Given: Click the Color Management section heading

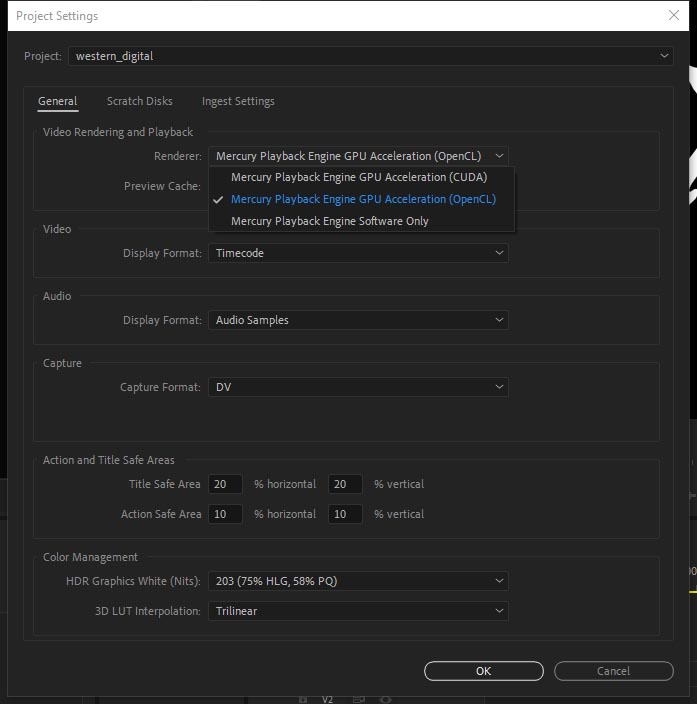Looking at the screenshot, I should coord(90,557).
